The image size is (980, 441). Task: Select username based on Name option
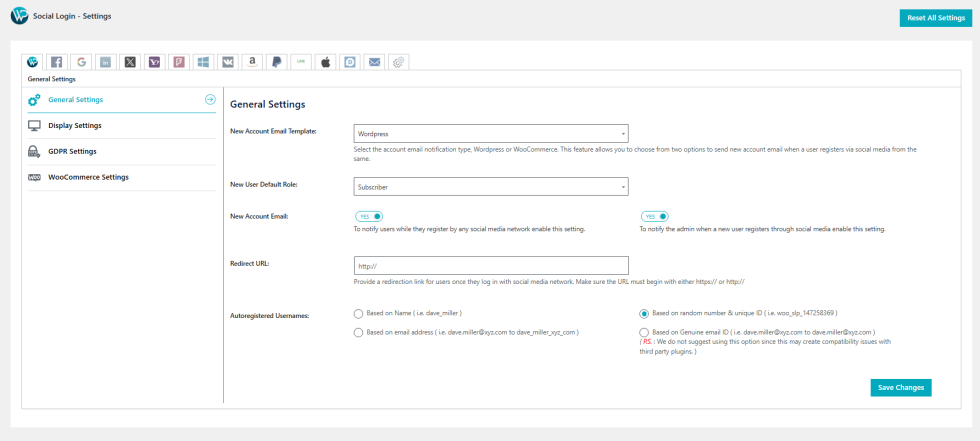358,313
